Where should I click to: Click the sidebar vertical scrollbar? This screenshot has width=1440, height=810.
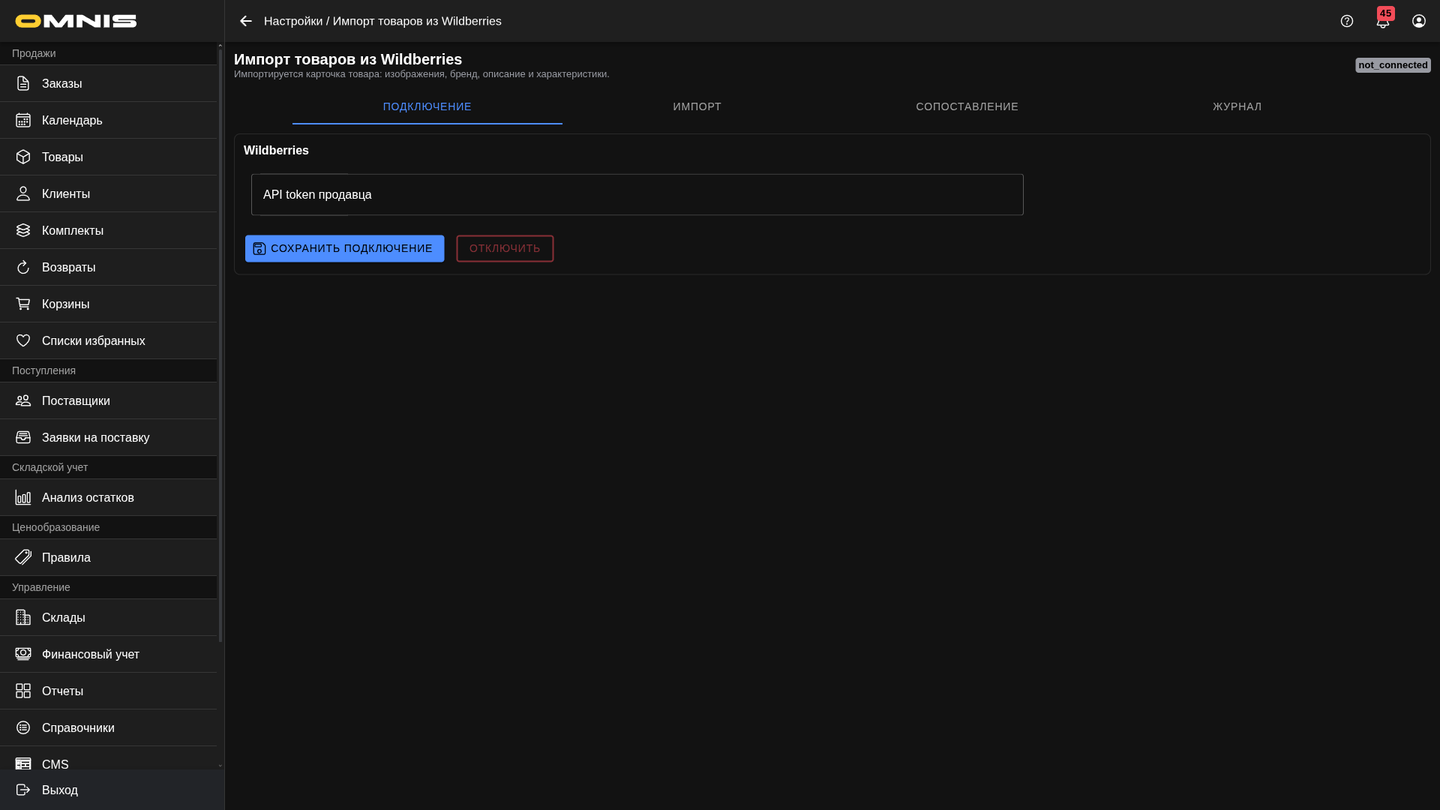(x=220, y=342)
